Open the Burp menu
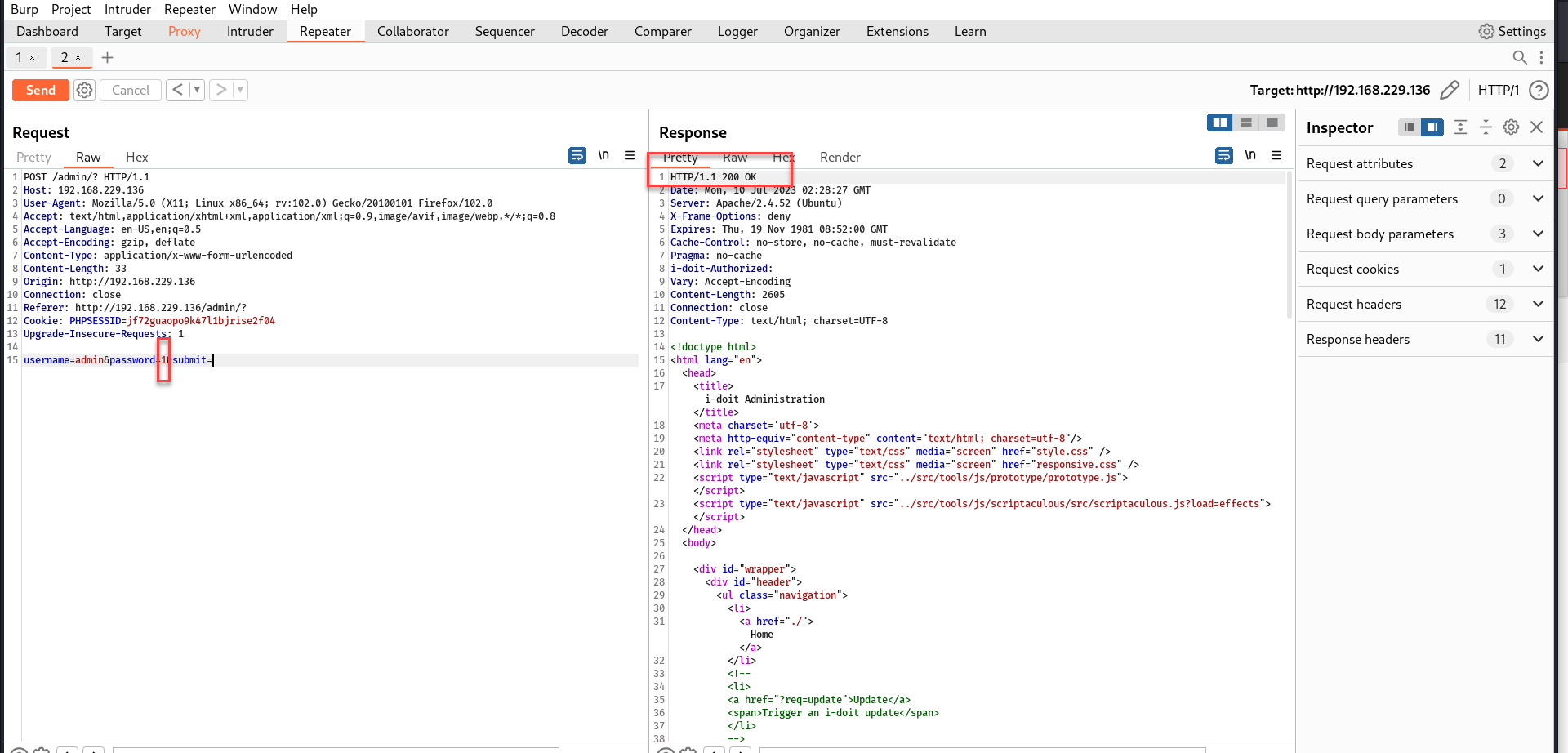The height and width of the screenshot is (753, 1568). click(24, 9)
